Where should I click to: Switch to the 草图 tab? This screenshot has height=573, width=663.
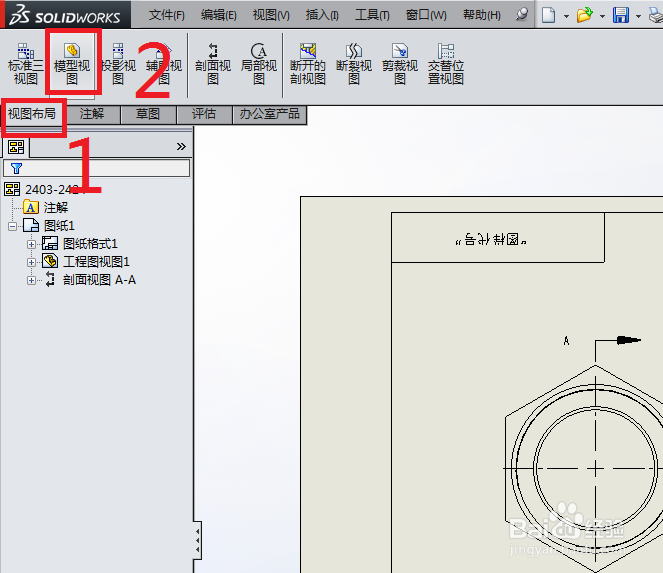pyautogui.click(x=148, y=114)
